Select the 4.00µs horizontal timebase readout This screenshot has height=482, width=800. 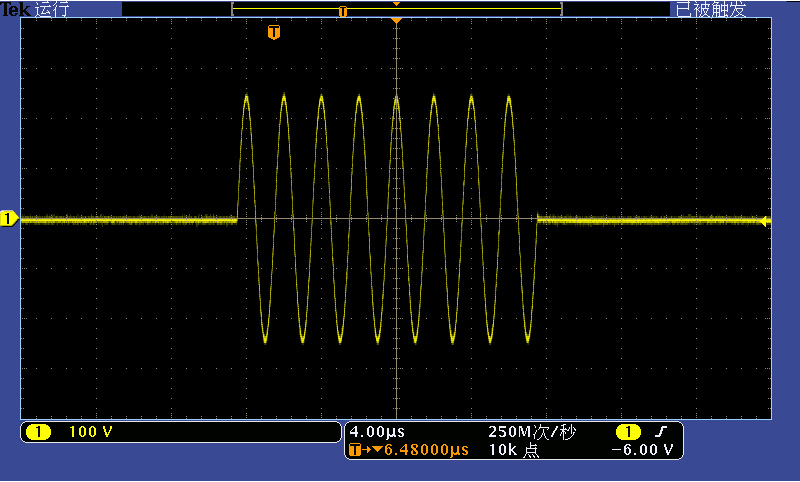377,432
